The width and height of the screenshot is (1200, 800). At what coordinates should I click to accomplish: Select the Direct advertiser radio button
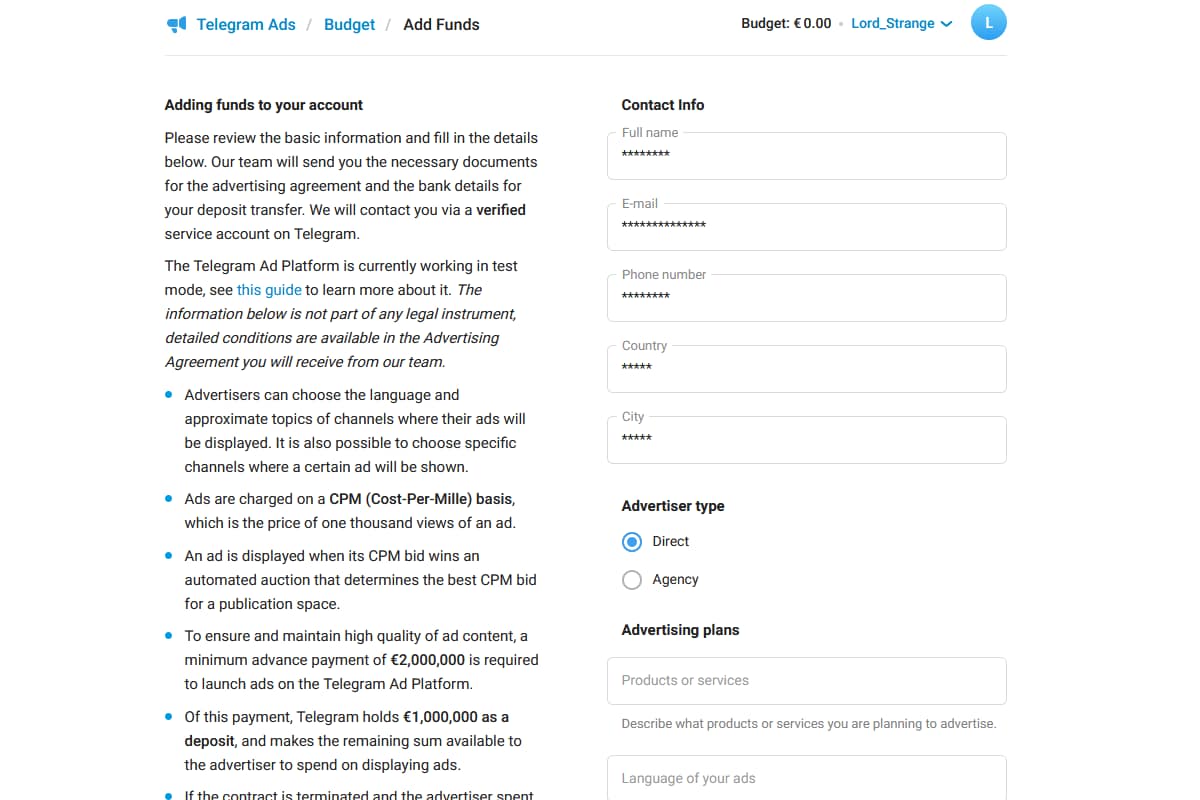(632, 542)
